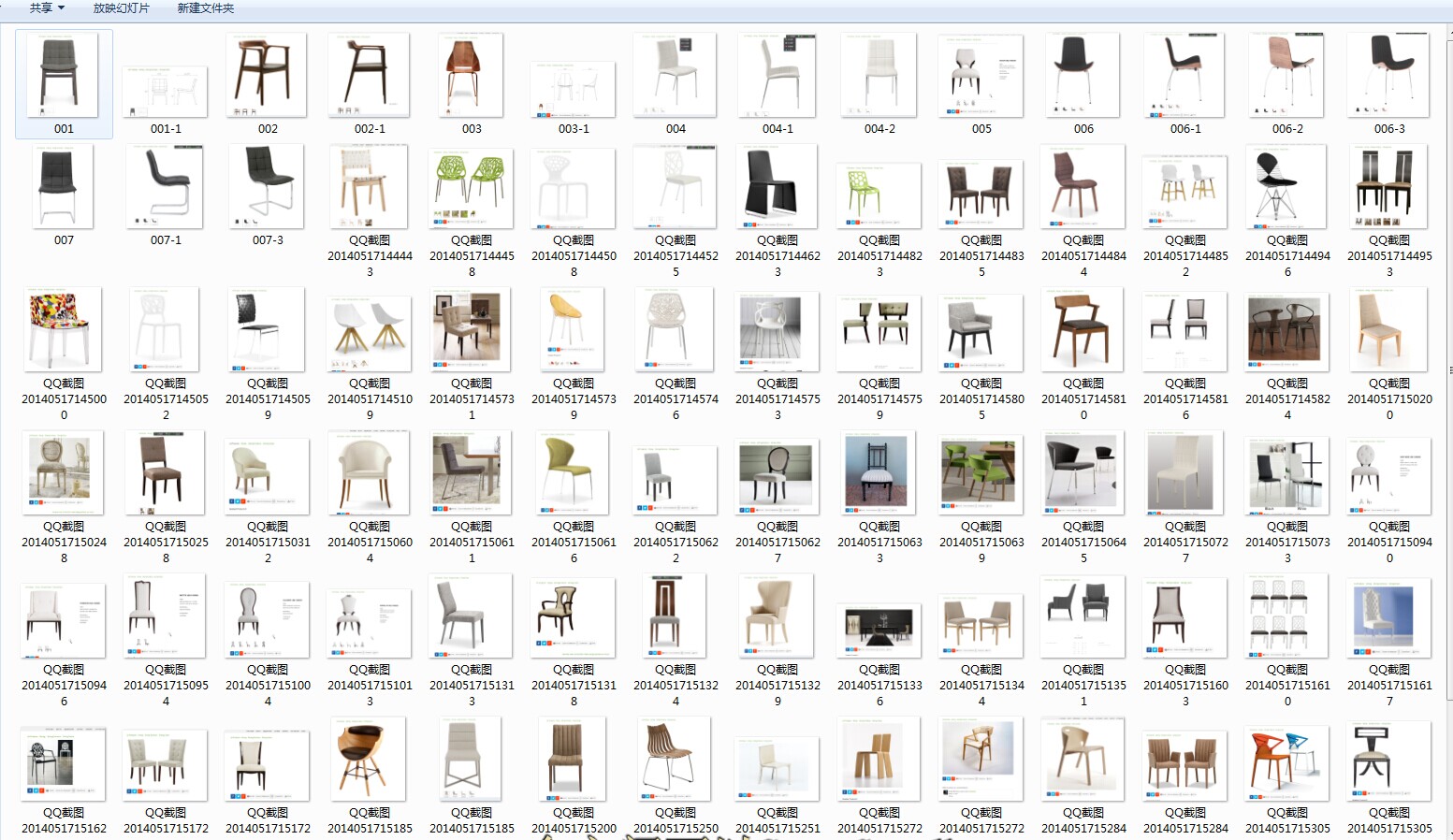Select QQ截图 20140517144823 green chair thumbnail

[879, 195]
